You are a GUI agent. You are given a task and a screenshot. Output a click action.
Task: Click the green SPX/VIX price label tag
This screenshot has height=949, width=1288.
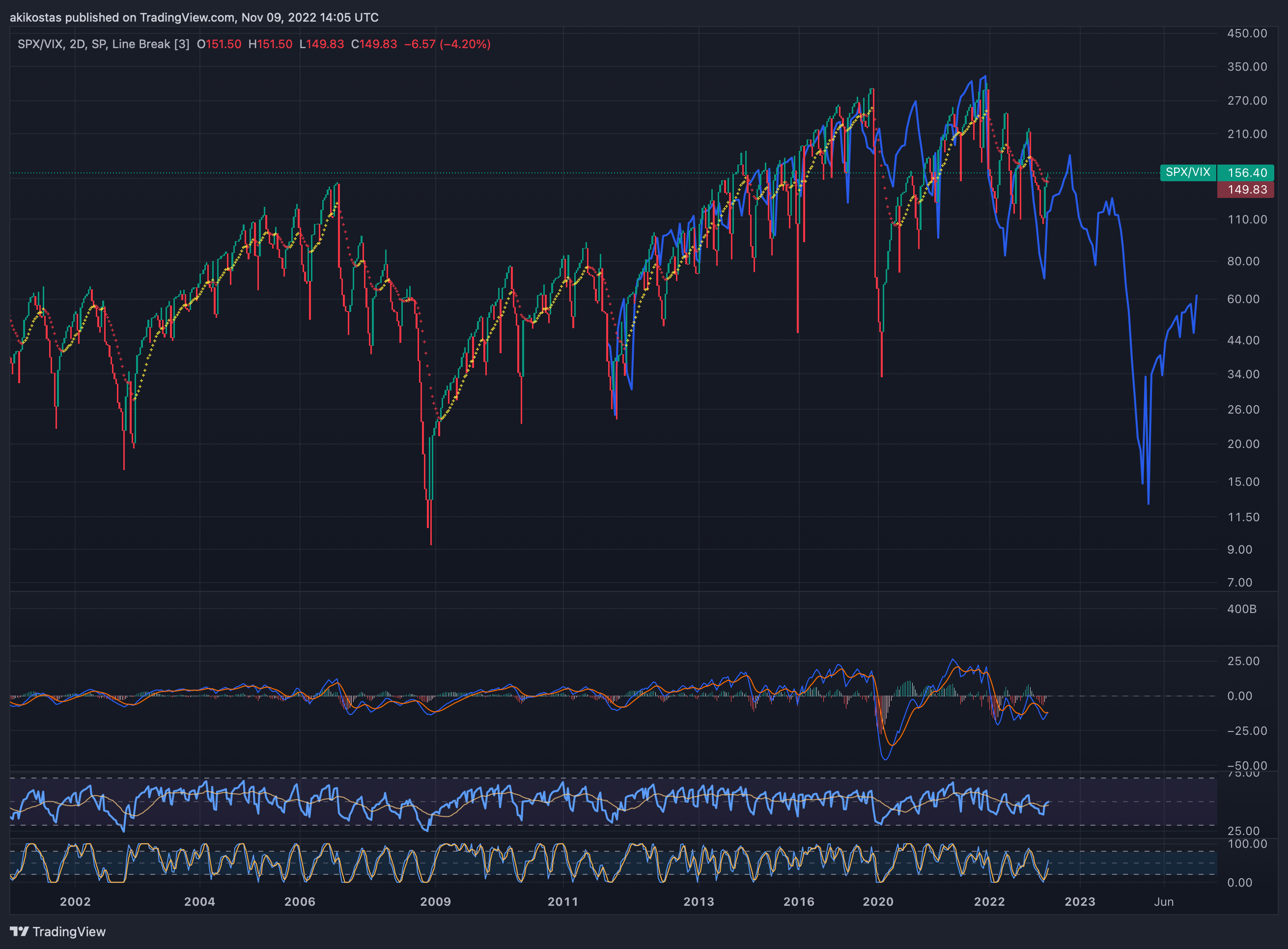tap(1188, 172)
